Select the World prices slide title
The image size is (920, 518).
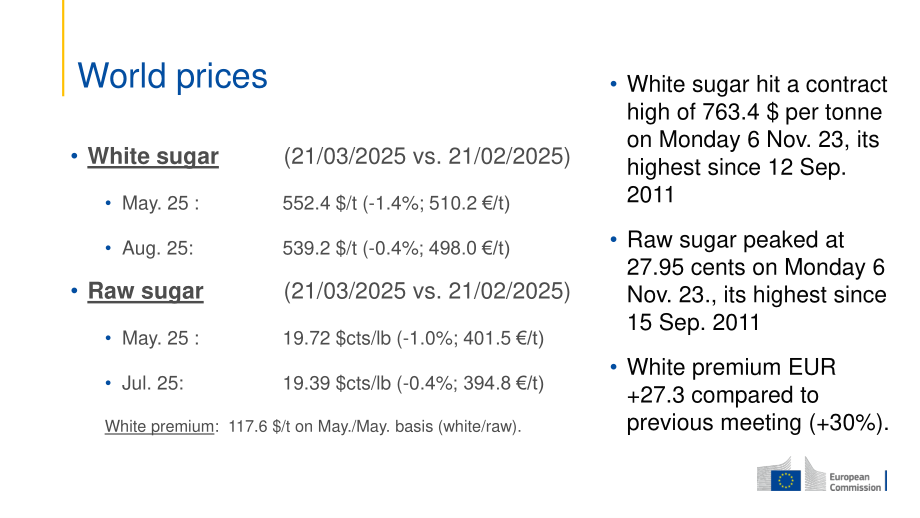point(172,76)
